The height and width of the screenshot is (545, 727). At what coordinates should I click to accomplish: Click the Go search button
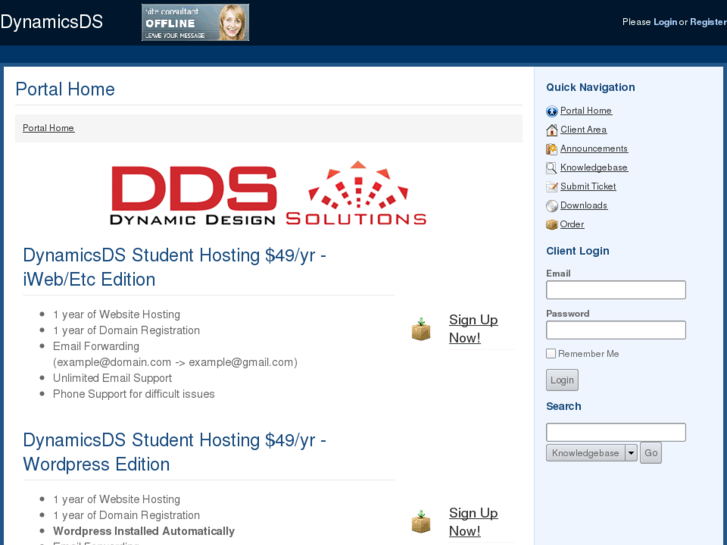(651, 453)
